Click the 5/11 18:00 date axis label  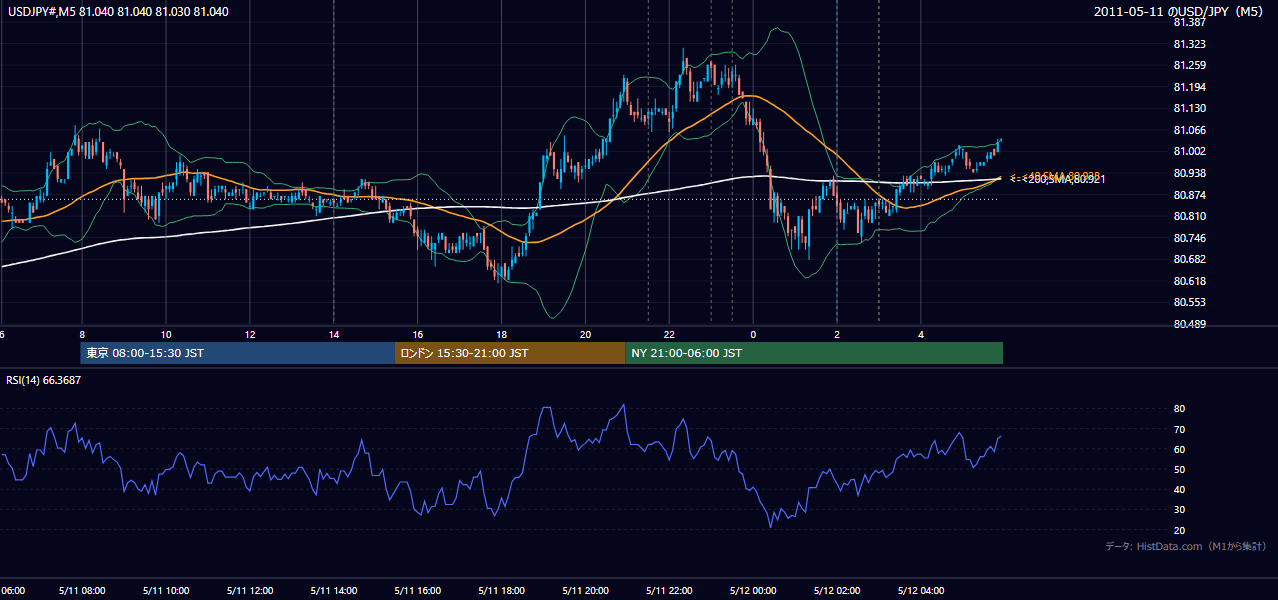pos(502,591)
